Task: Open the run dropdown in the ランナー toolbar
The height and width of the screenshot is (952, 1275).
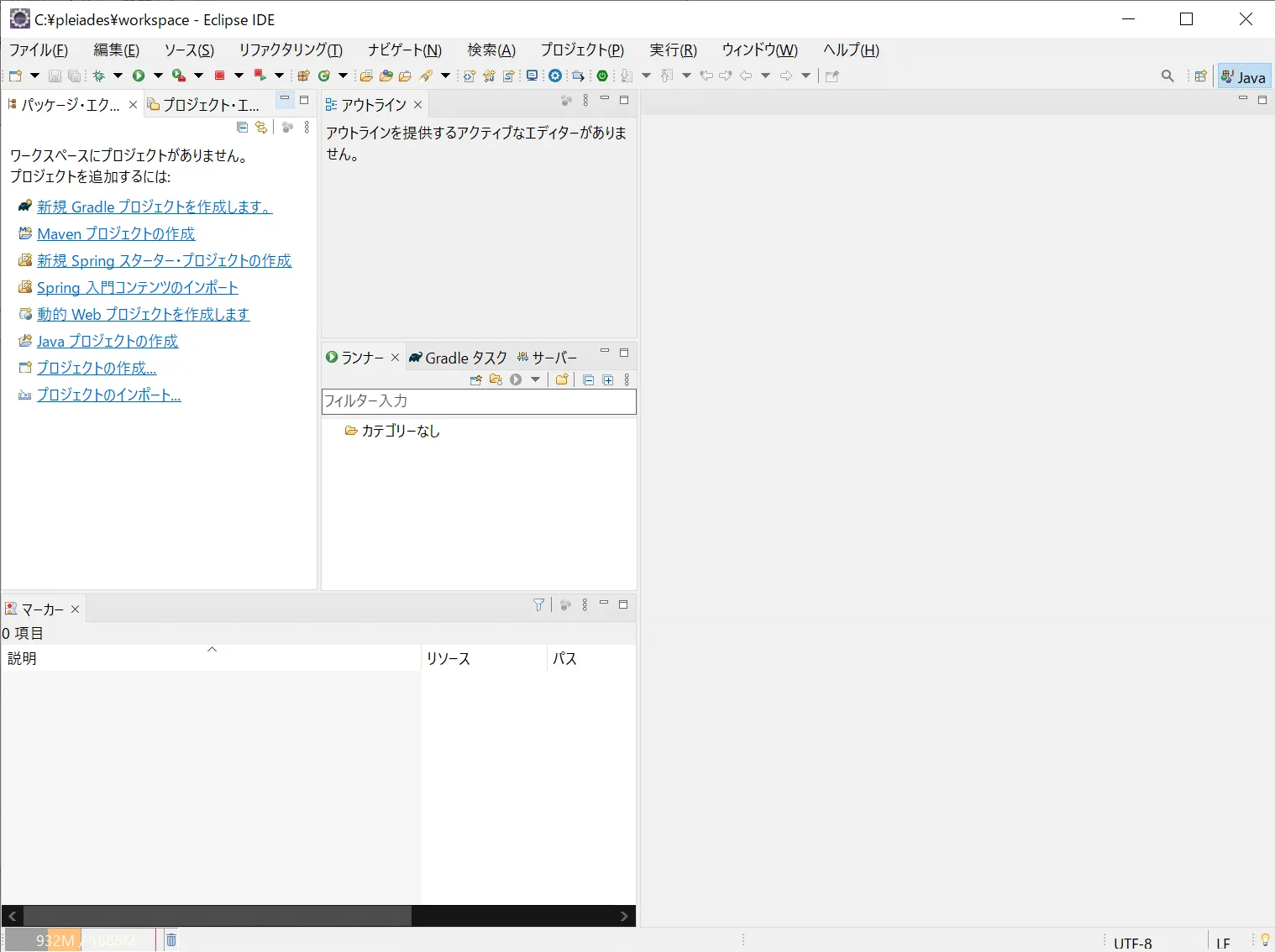Action: (535, 379)
